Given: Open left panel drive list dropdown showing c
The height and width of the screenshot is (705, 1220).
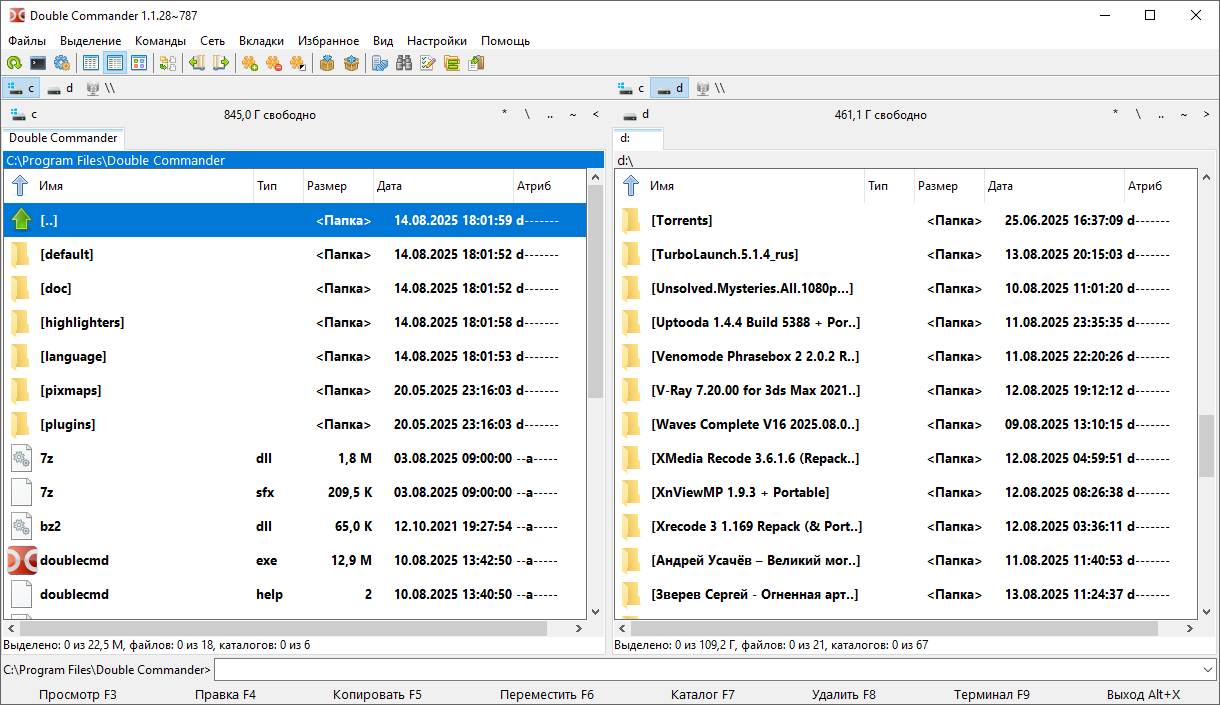Looking at the screenshot, I should (23, 114).
